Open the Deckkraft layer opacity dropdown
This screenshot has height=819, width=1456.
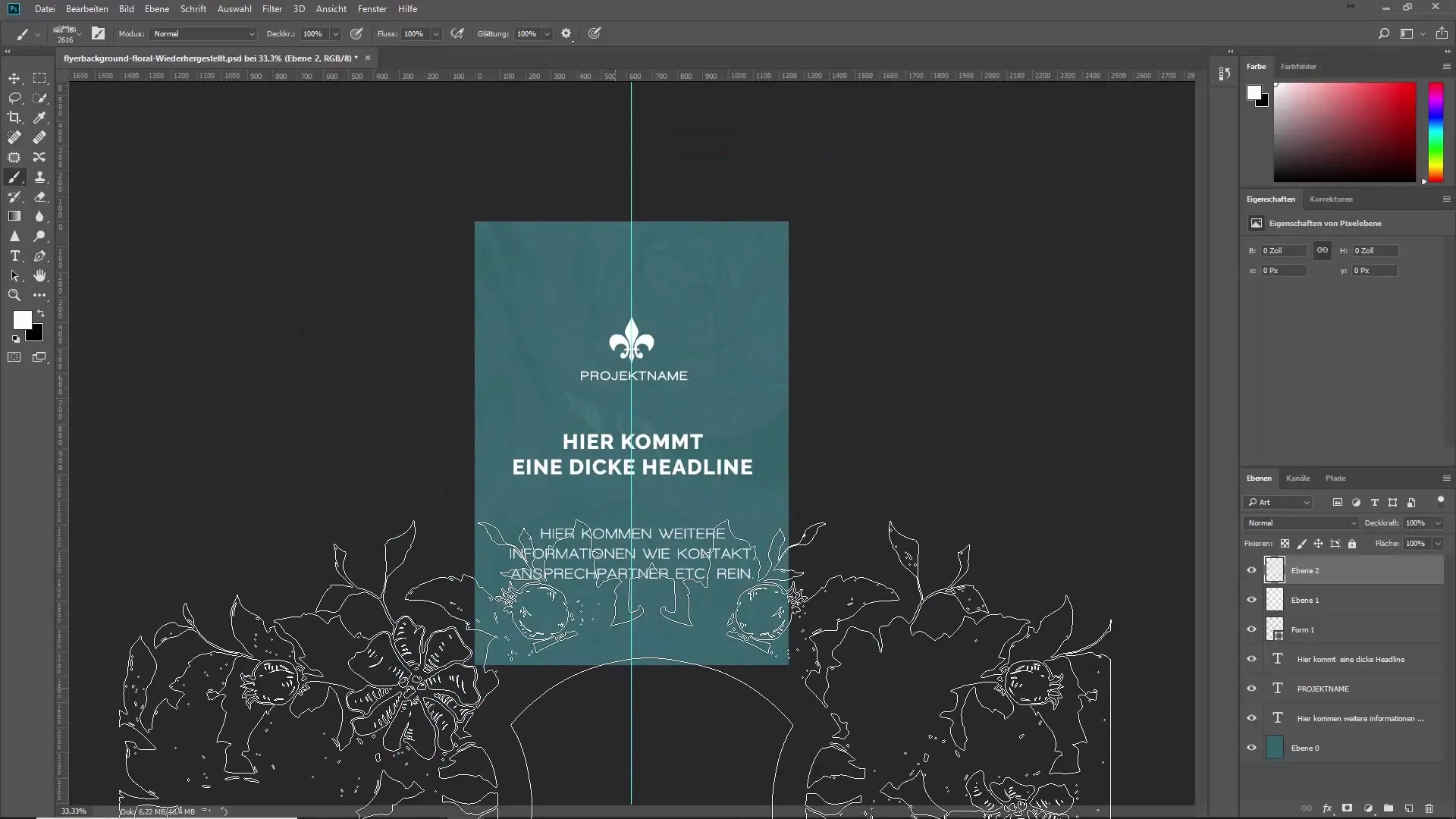pos(1438,522)
